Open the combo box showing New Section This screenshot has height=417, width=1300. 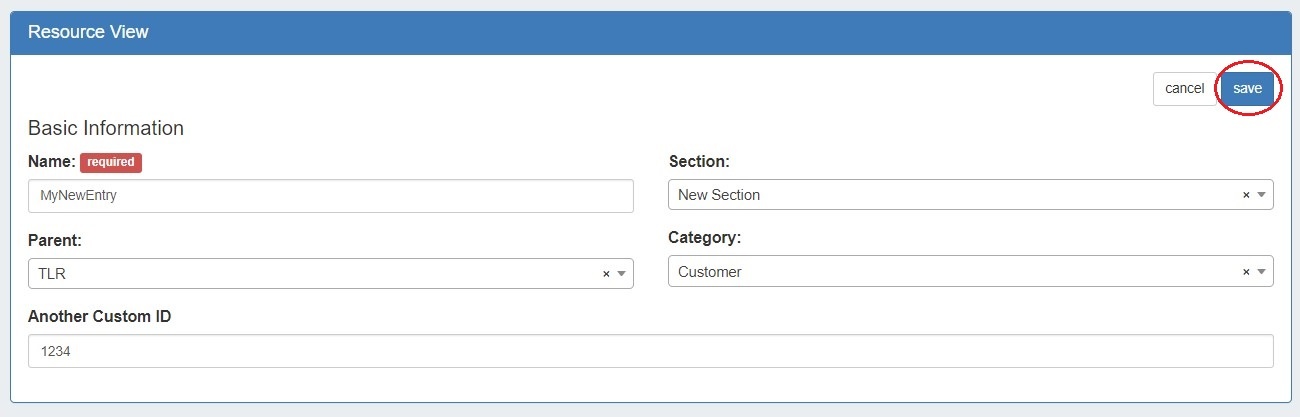tap(950, 195)
